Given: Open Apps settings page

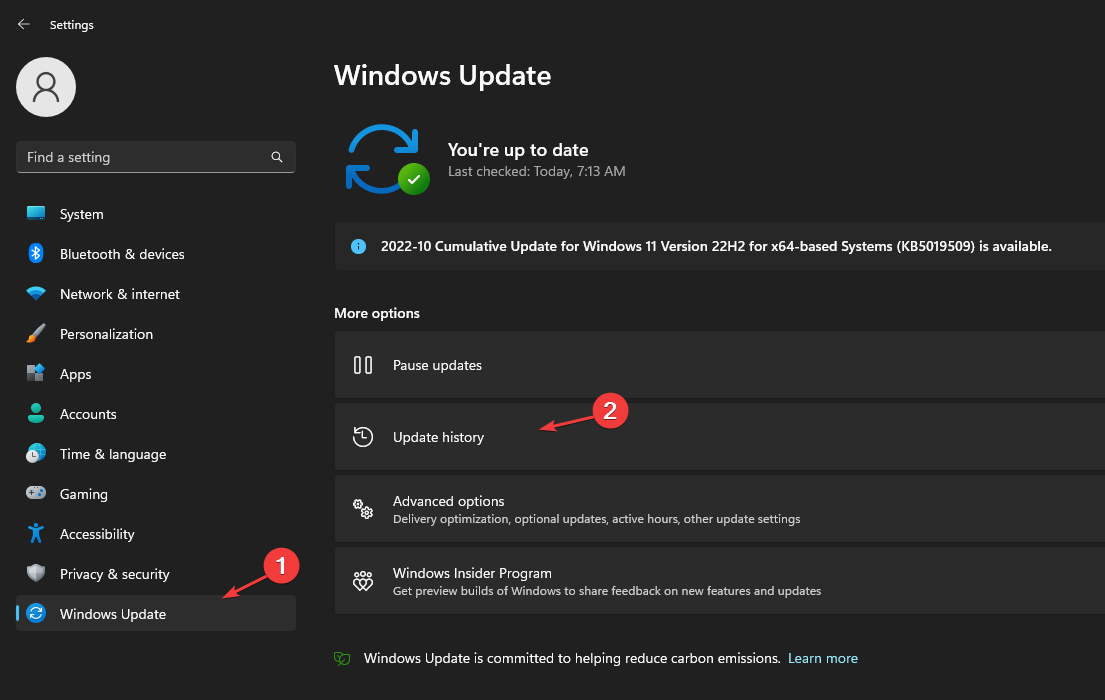Looking at the screenshot, I should point(156,374).
